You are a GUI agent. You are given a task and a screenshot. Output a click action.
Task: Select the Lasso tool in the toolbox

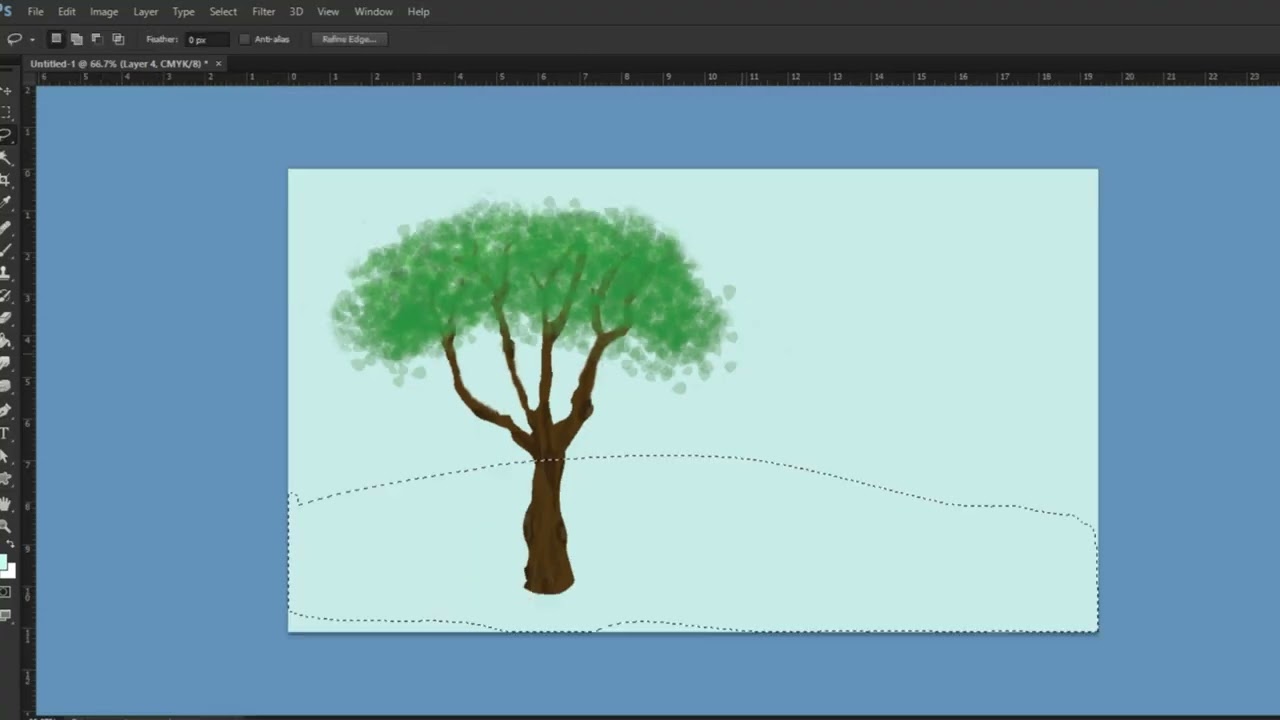[x=5, y=135]
